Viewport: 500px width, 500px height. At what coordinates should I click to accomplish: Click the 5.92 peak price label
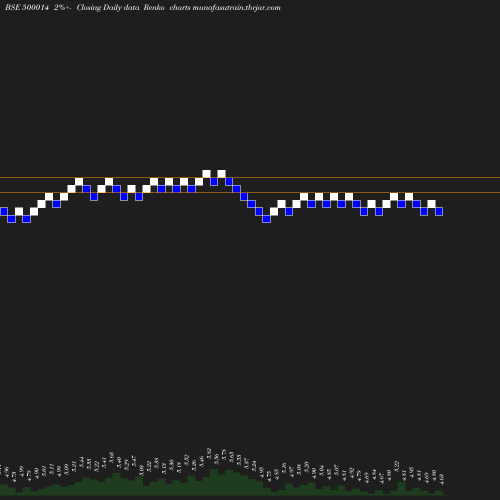point(209,454)
